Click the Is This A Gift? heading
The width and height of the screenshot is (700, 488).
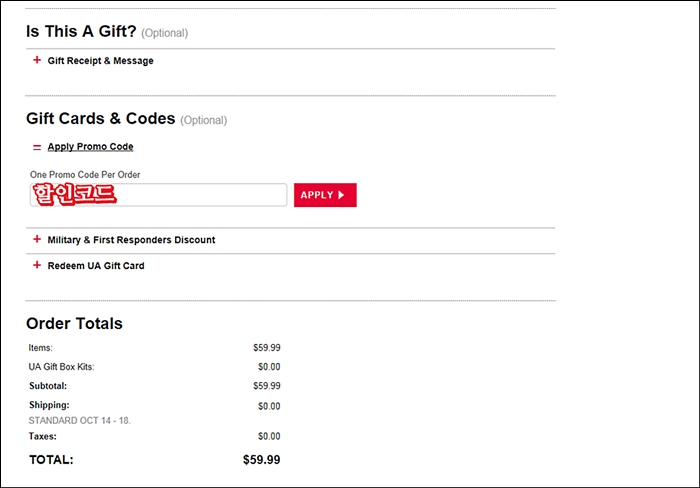coord(81,31)
